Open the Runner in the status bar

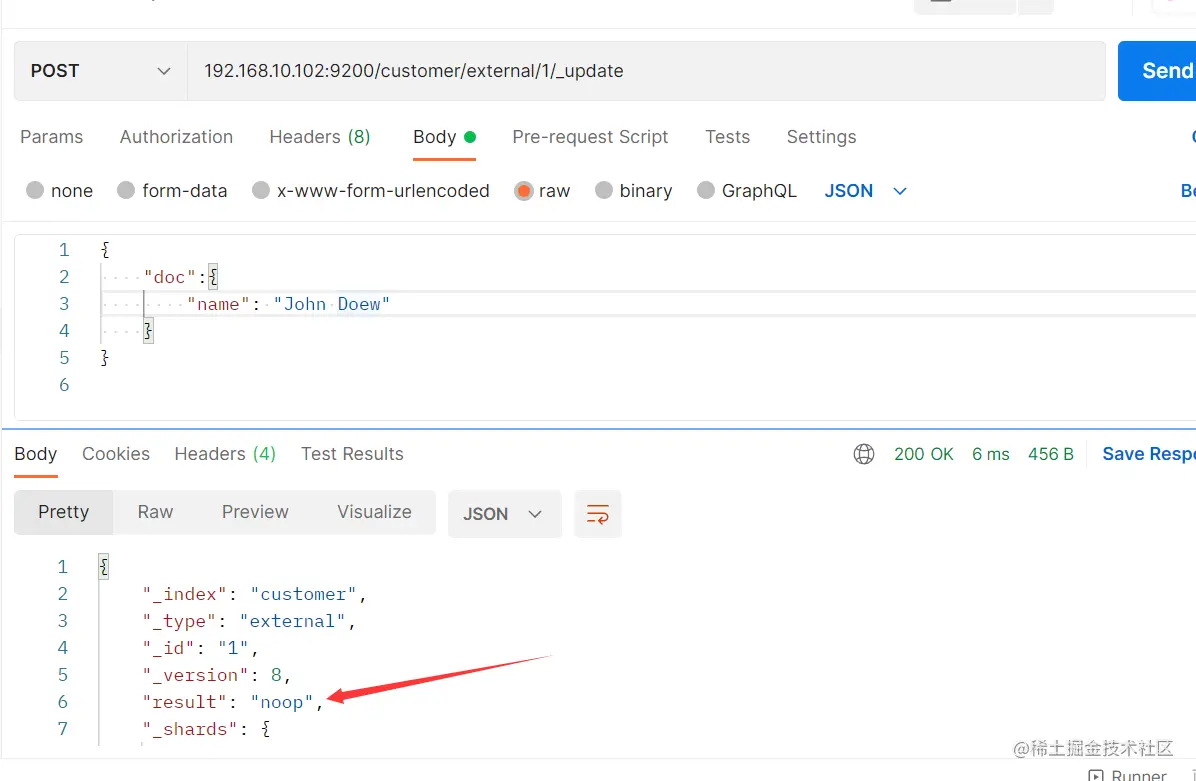(1127, 775)
